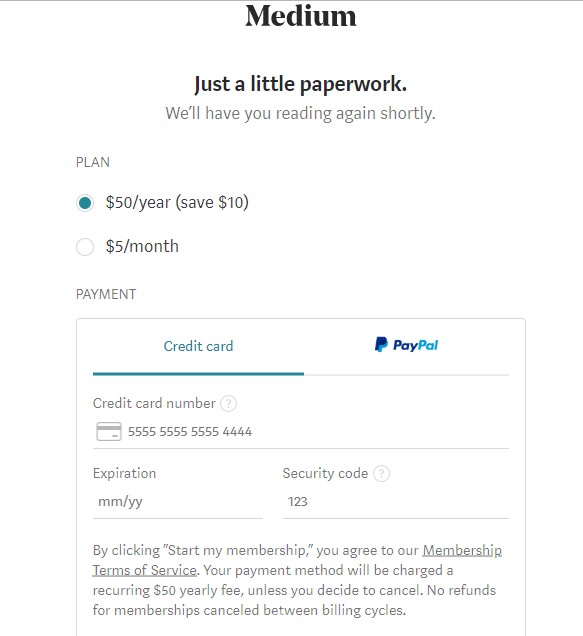Open security code help question icon
The height and width of the screenshot is (636, 583).
381,473
